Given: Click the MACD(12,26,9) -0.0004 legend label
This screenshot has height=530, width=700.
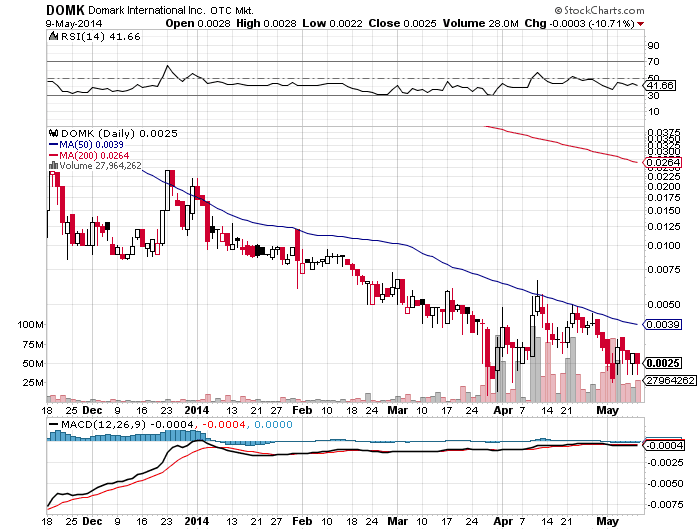Looking at the screenshot, I should point(127,424).
